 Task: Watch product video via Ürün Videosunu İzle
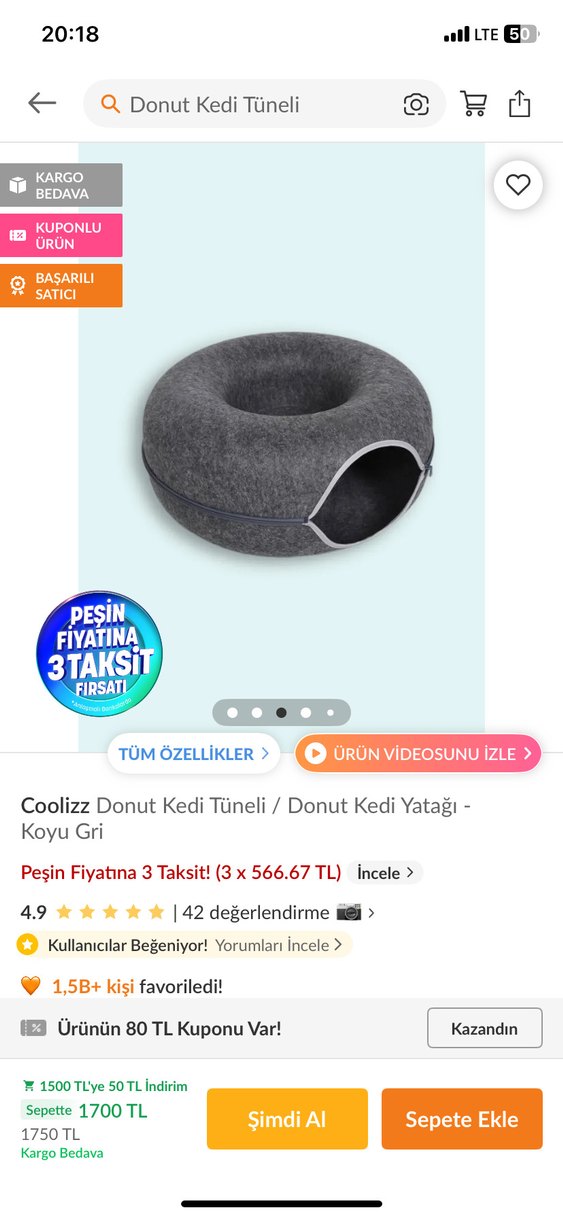[418, 754]
